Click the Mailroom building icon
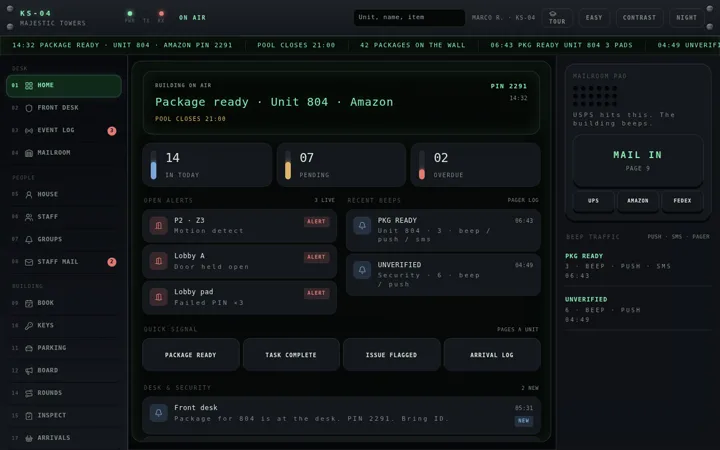Viewport: 720px width, 450px height. pos(29,153)
